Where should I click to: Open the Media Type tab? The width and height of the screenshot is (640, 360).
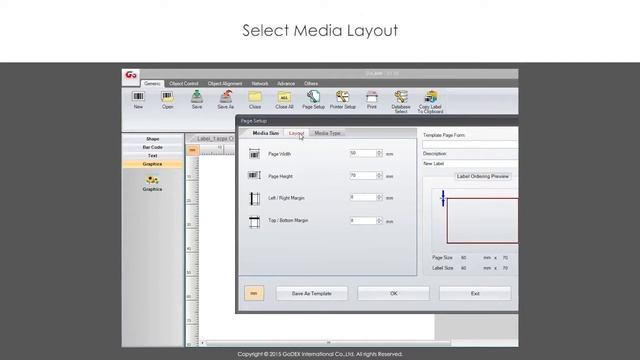pos(327,133)
